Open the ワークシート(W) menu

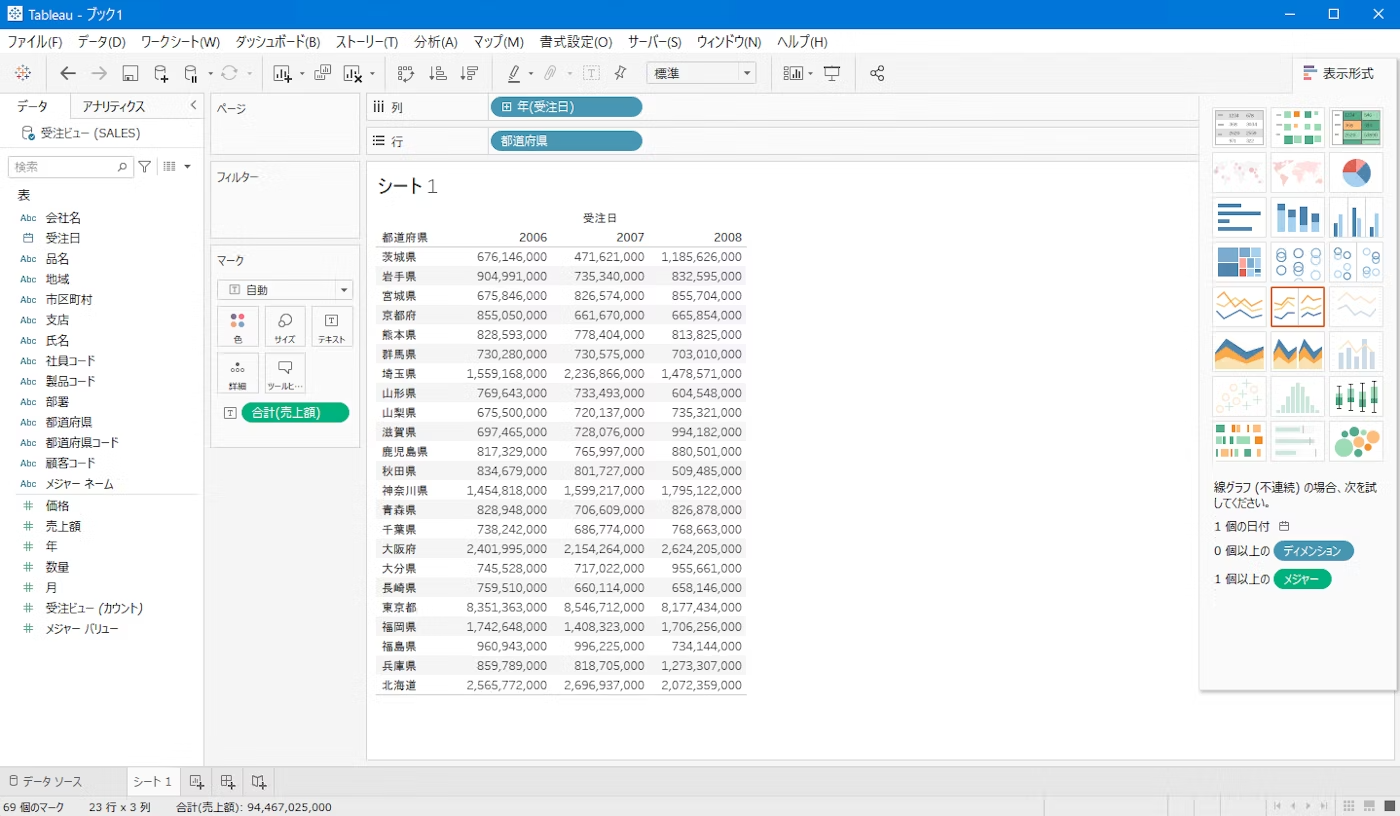pyautogui.click(x=180, y=42)
